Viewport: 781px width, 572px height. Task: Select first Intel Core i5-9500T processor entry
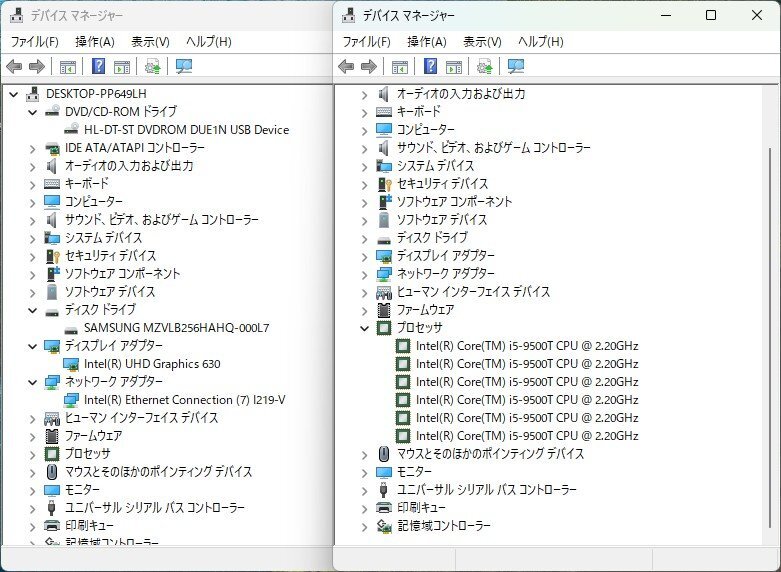(527, 346)
